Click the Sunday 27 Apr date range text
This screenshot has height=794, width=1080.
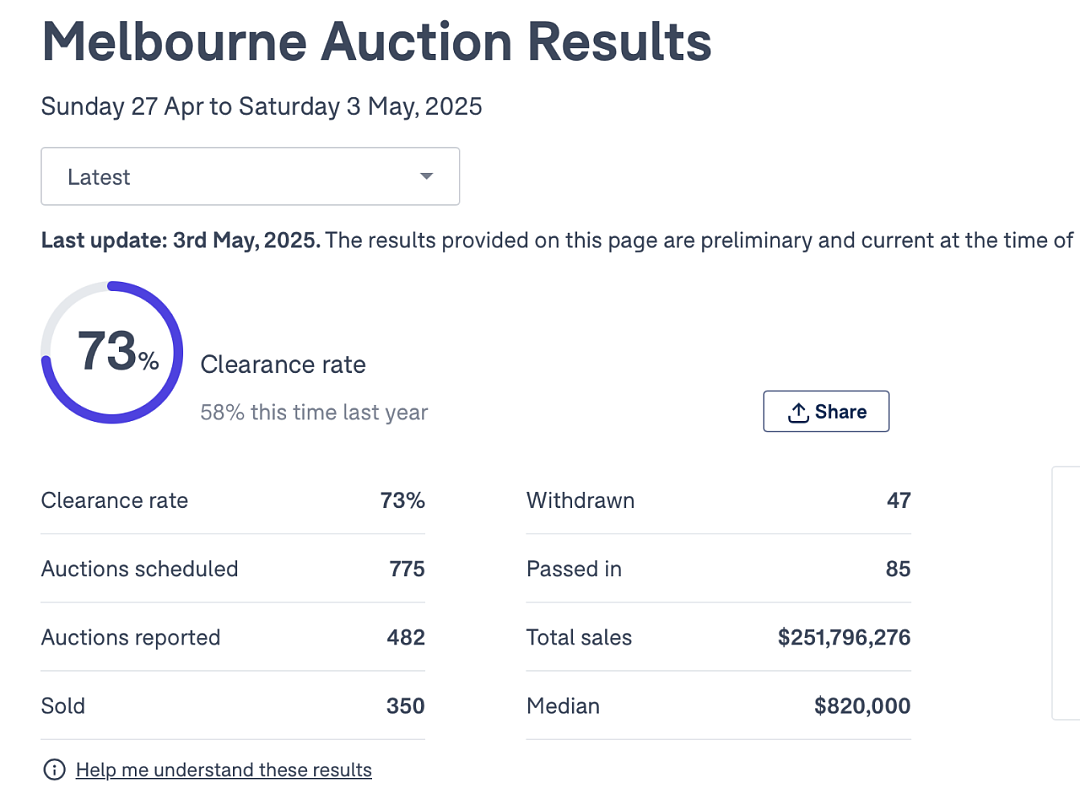point(262,107)
